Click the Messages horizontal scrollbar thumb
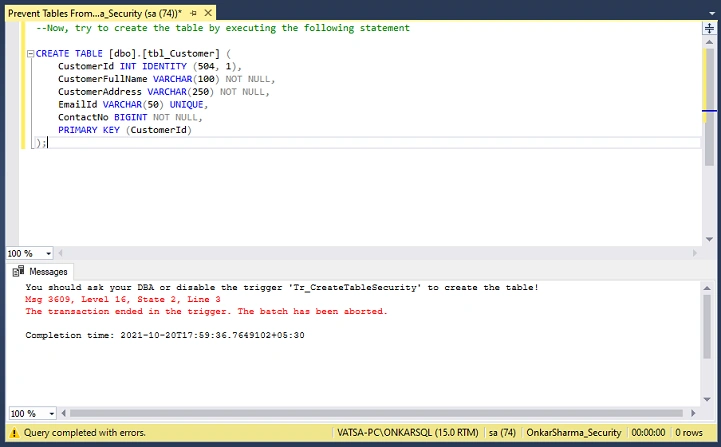 pos(376,413)
